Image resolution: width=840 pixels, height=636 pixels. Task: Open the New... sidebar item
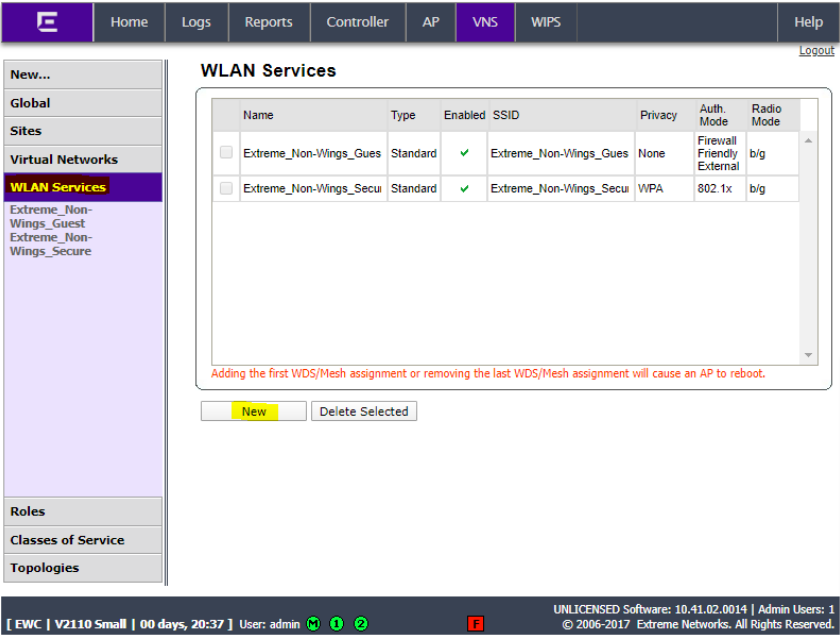click(82, 74)
